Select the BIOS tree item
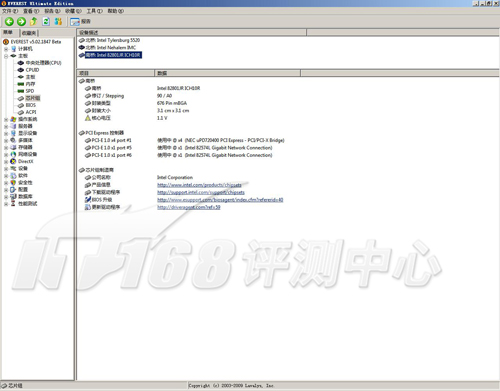500x391 pixels. (30, 105)
